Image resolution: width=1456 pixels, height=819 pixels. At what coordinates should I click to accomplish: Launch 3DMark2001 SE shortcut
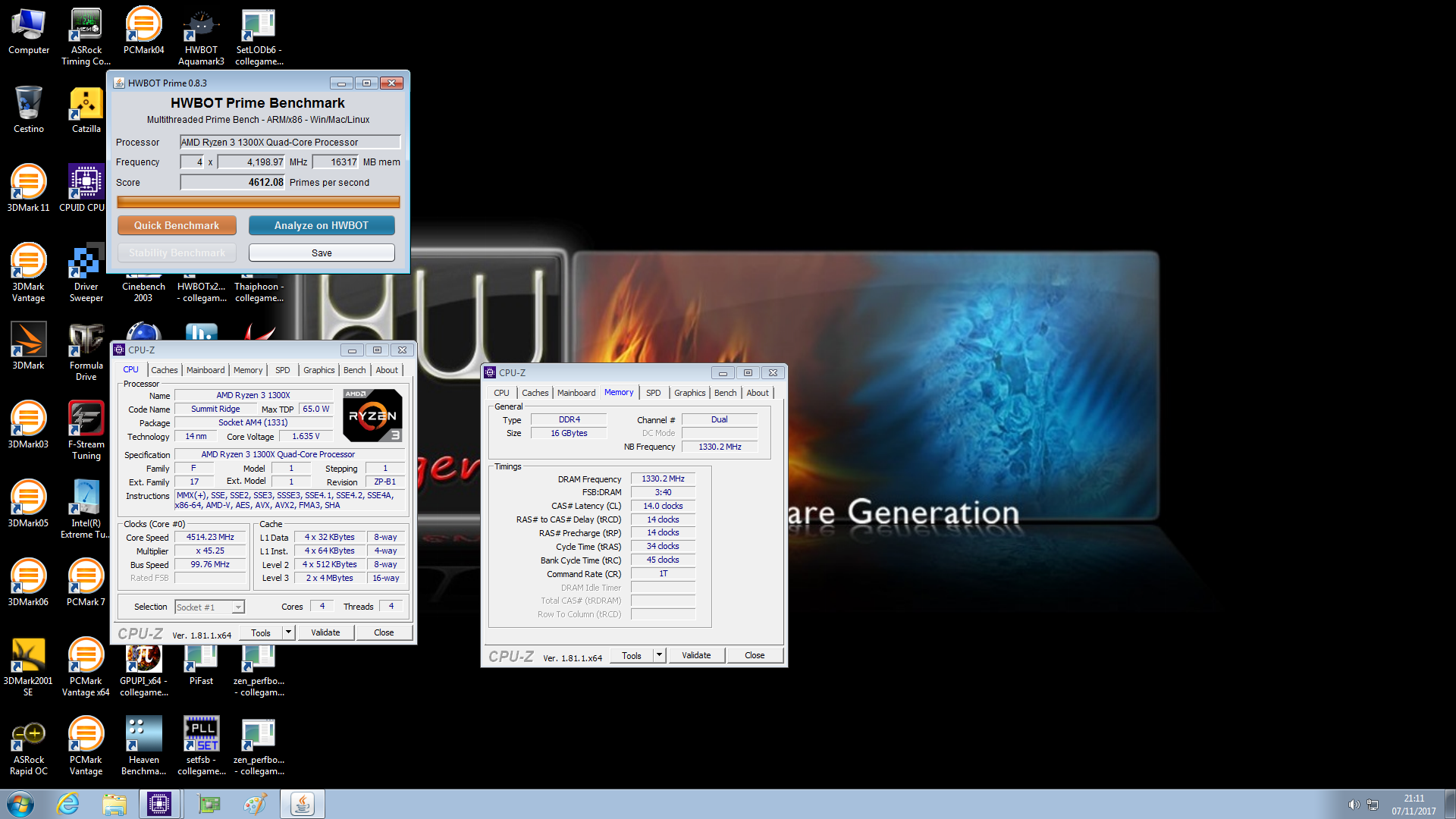pos(29,667)
